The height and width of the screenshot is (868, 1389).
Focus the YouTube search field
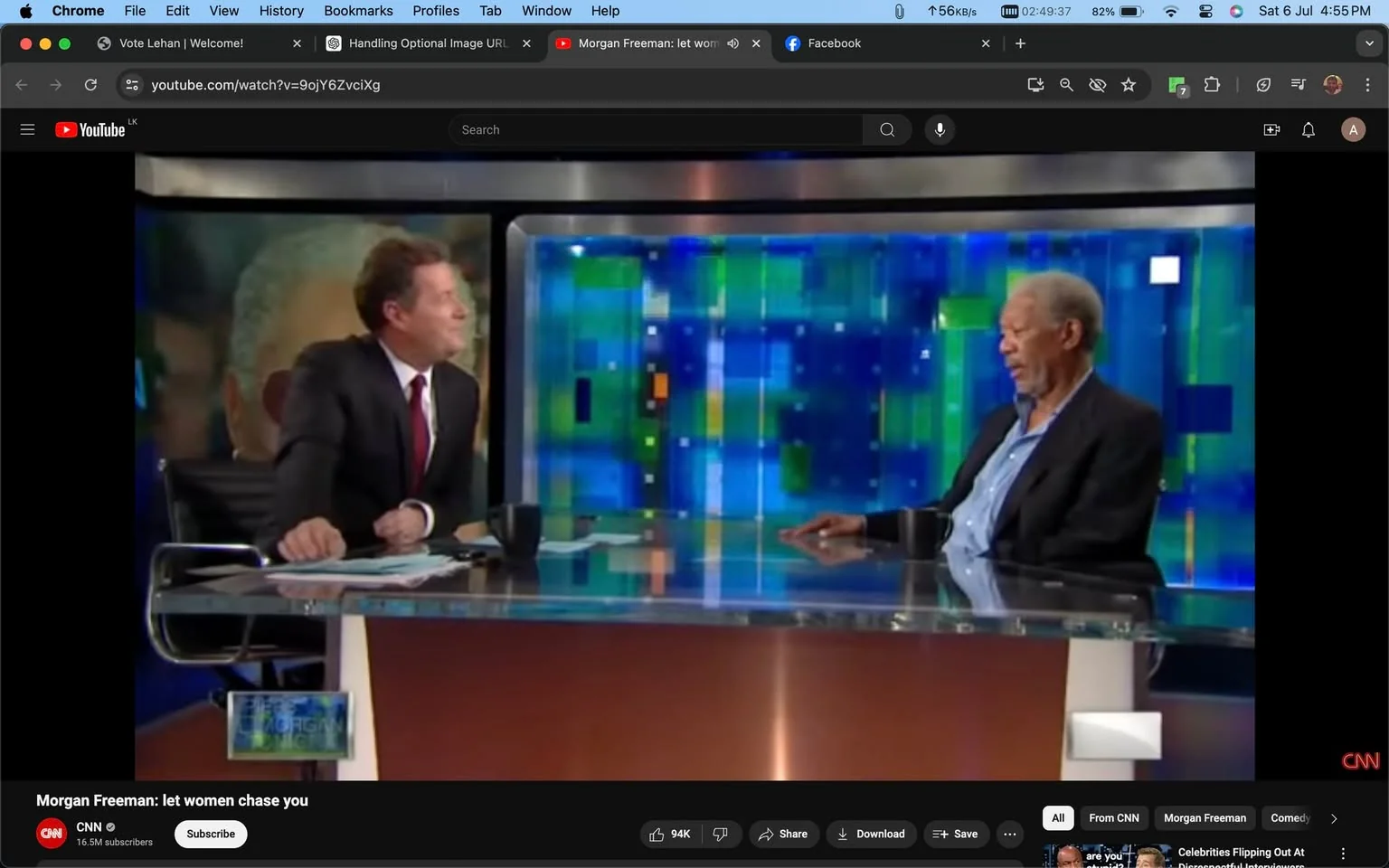(656, 129)
